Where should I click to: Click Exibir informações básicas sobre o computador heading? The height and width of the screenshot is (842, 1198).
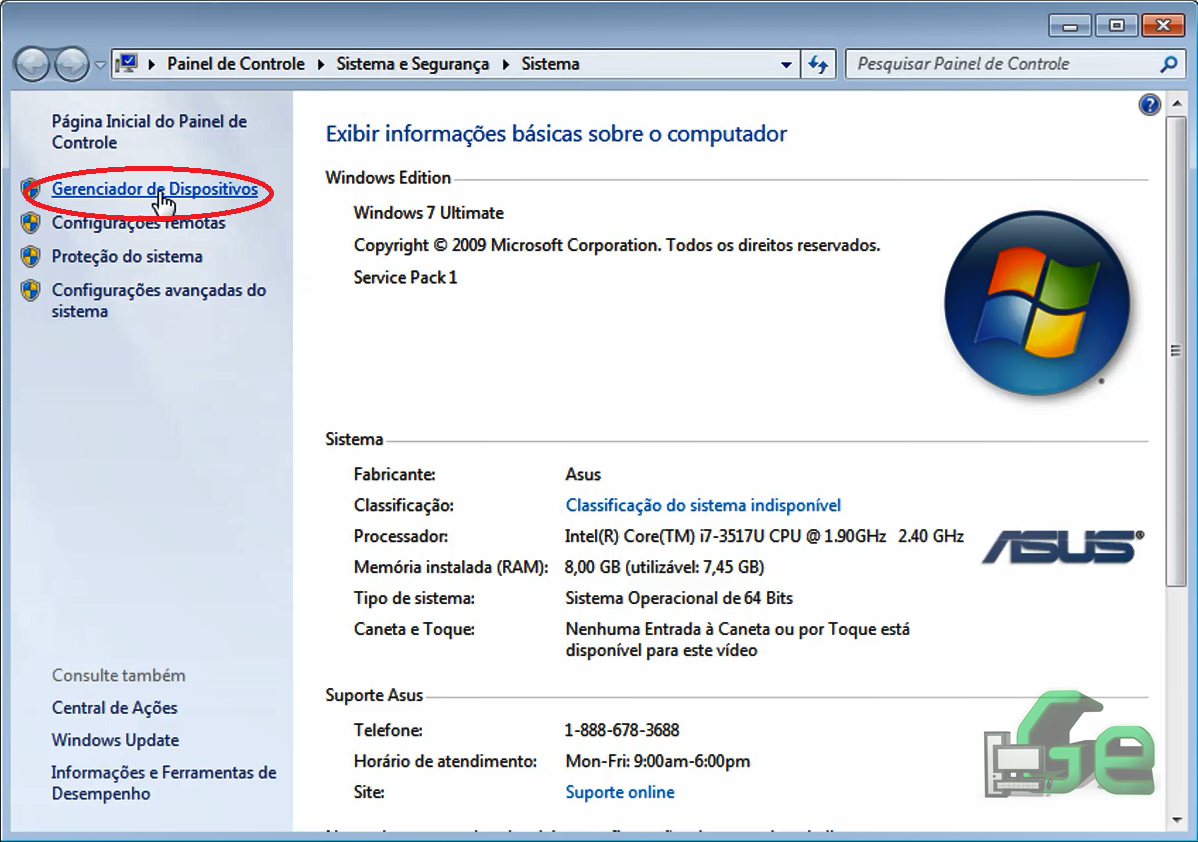(556, 134)
